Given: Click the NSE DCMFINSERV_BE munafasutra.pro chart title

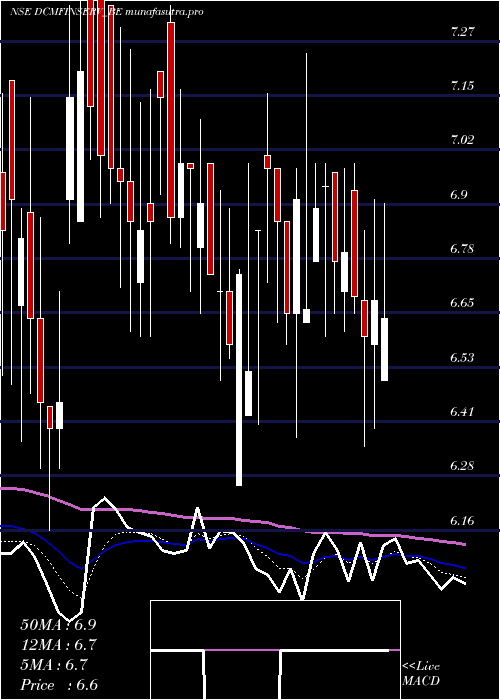Looking at the screenshot, I should 107,12.
